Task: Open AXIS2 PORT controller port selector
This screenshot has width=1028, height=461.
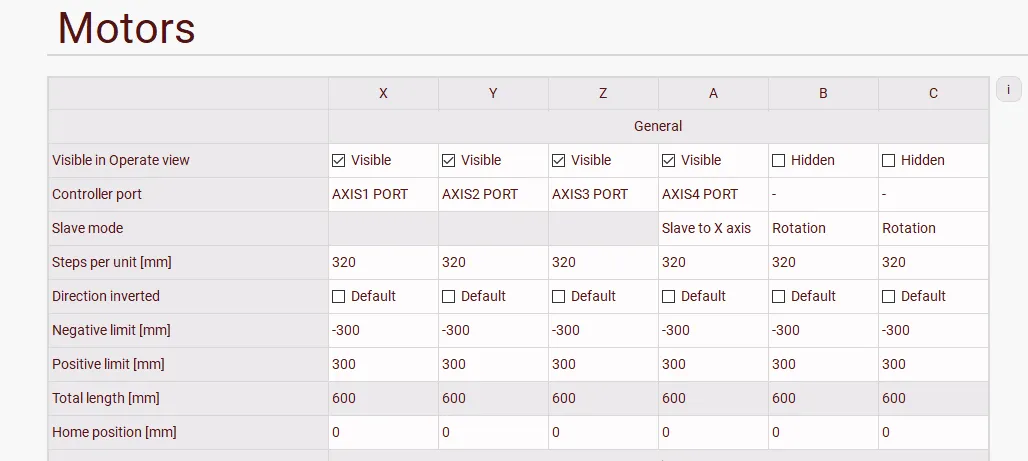Action: (x=494, y=195)
